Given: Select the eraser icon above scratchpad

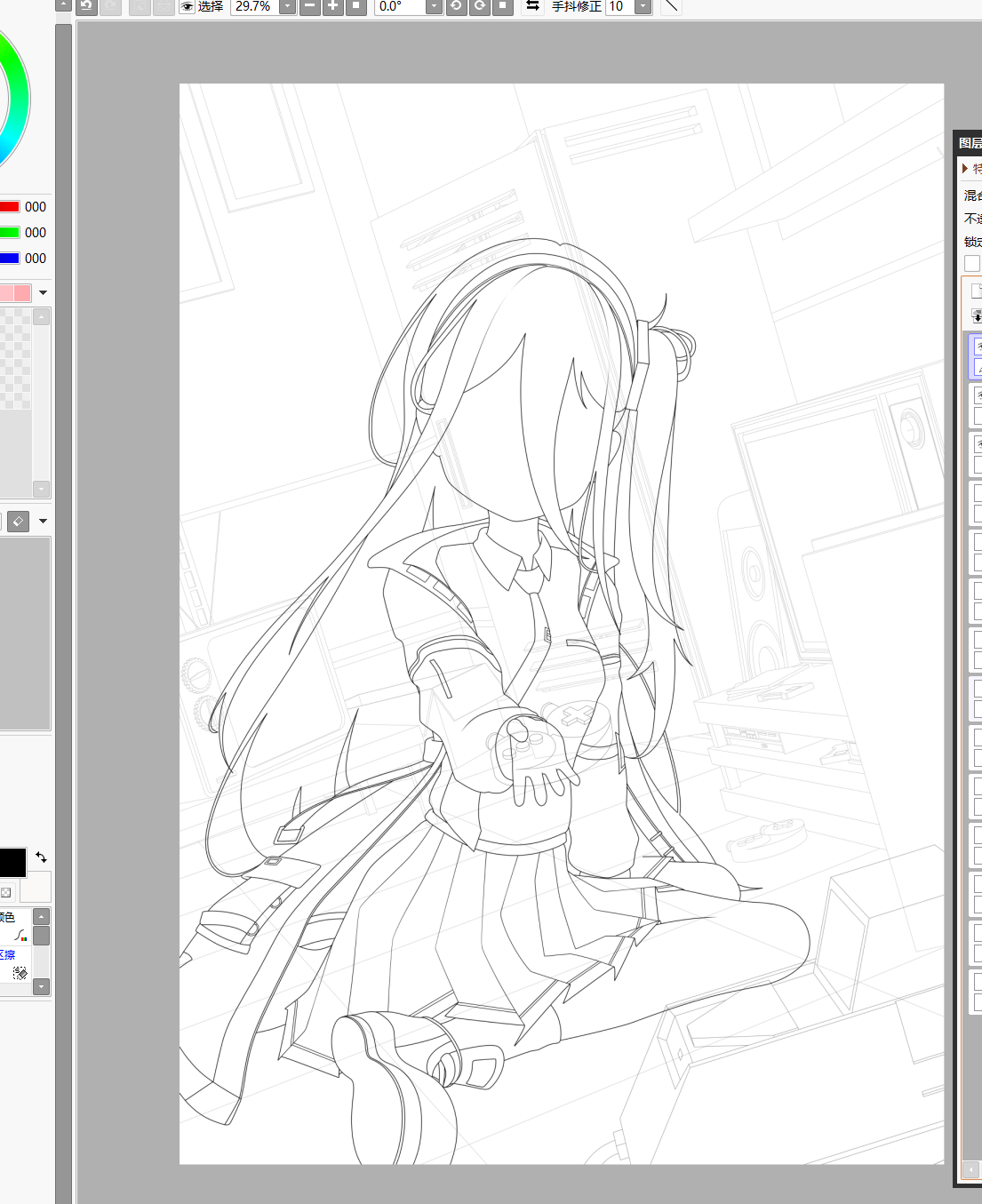Looking at the screenshot, I should coord(19,522).
